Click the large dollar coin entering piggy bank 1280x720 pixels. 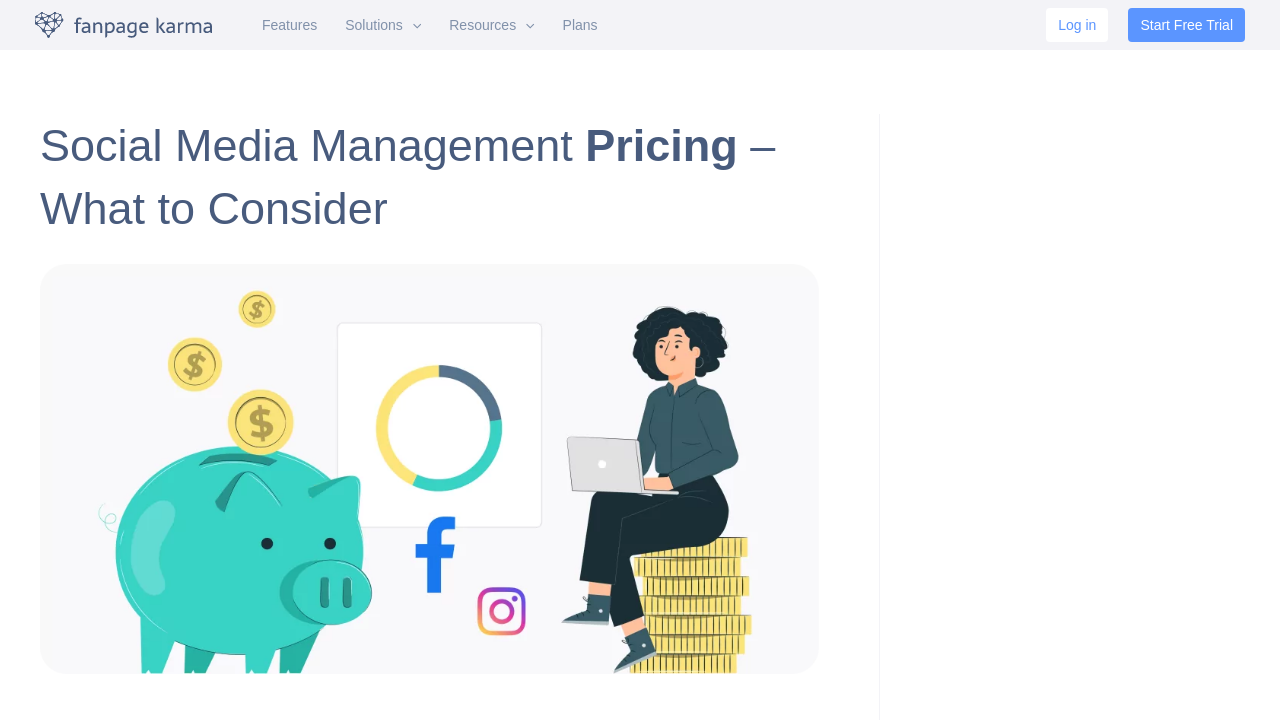(x=260, y=422)
